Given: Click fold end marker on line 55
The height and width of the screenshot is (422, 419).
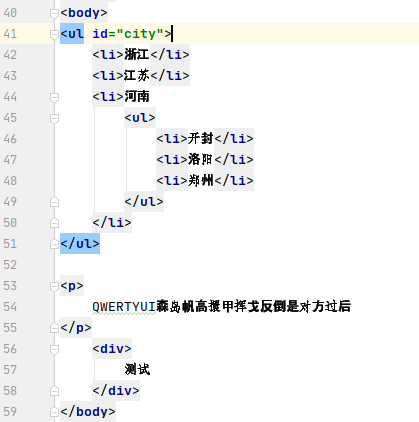Looking at the screenshot, I should [x=54, y=328].
